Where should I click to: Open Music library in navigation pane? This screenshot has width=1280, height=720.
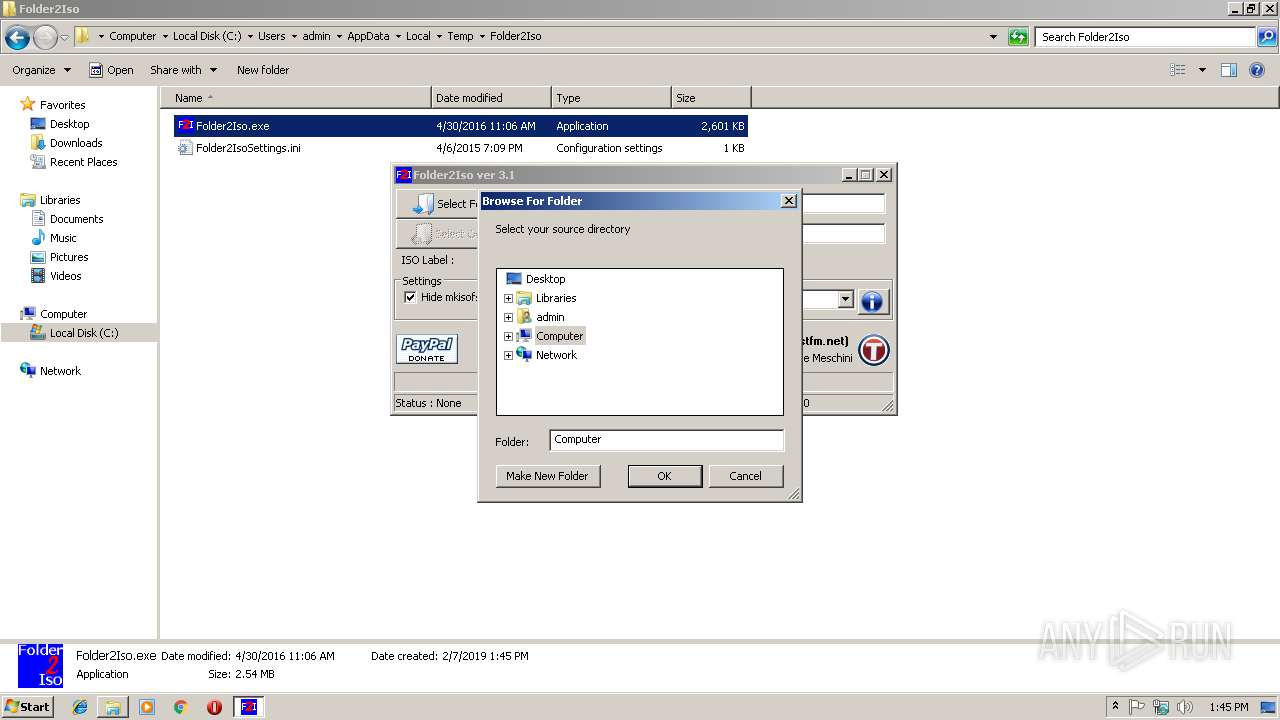(x=63, y=238)
